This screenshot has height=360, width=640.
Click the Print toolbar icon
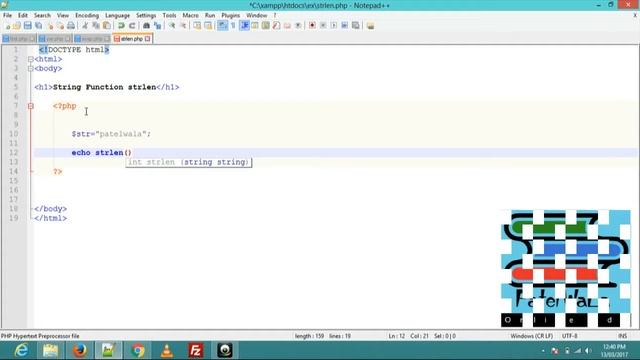(71, 26)
